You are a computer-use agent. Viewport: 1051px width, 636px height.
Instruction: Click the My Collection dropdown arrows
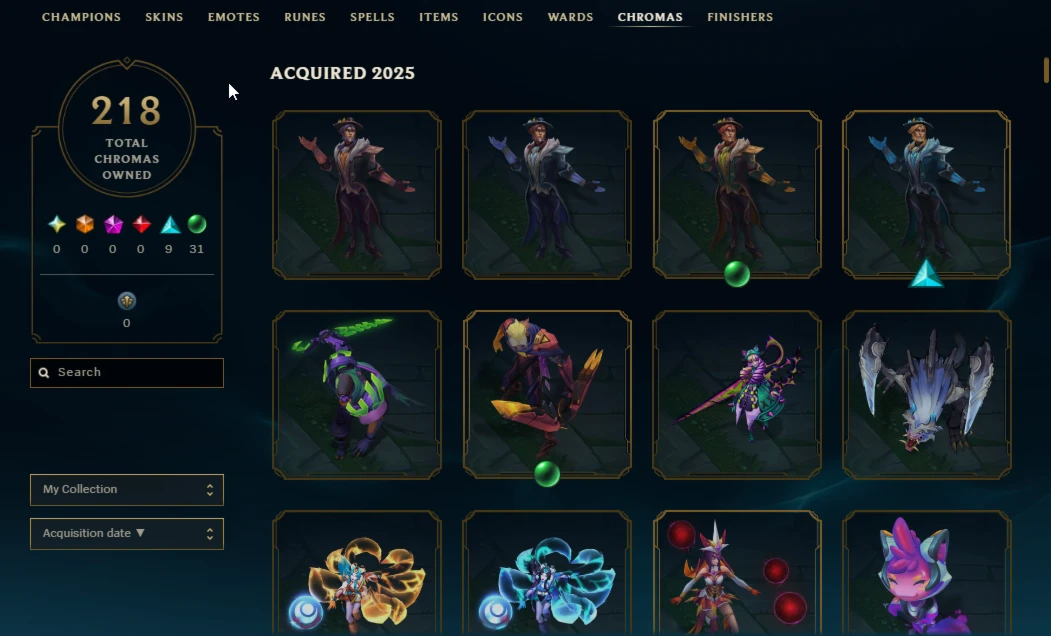tap(210, 490)
